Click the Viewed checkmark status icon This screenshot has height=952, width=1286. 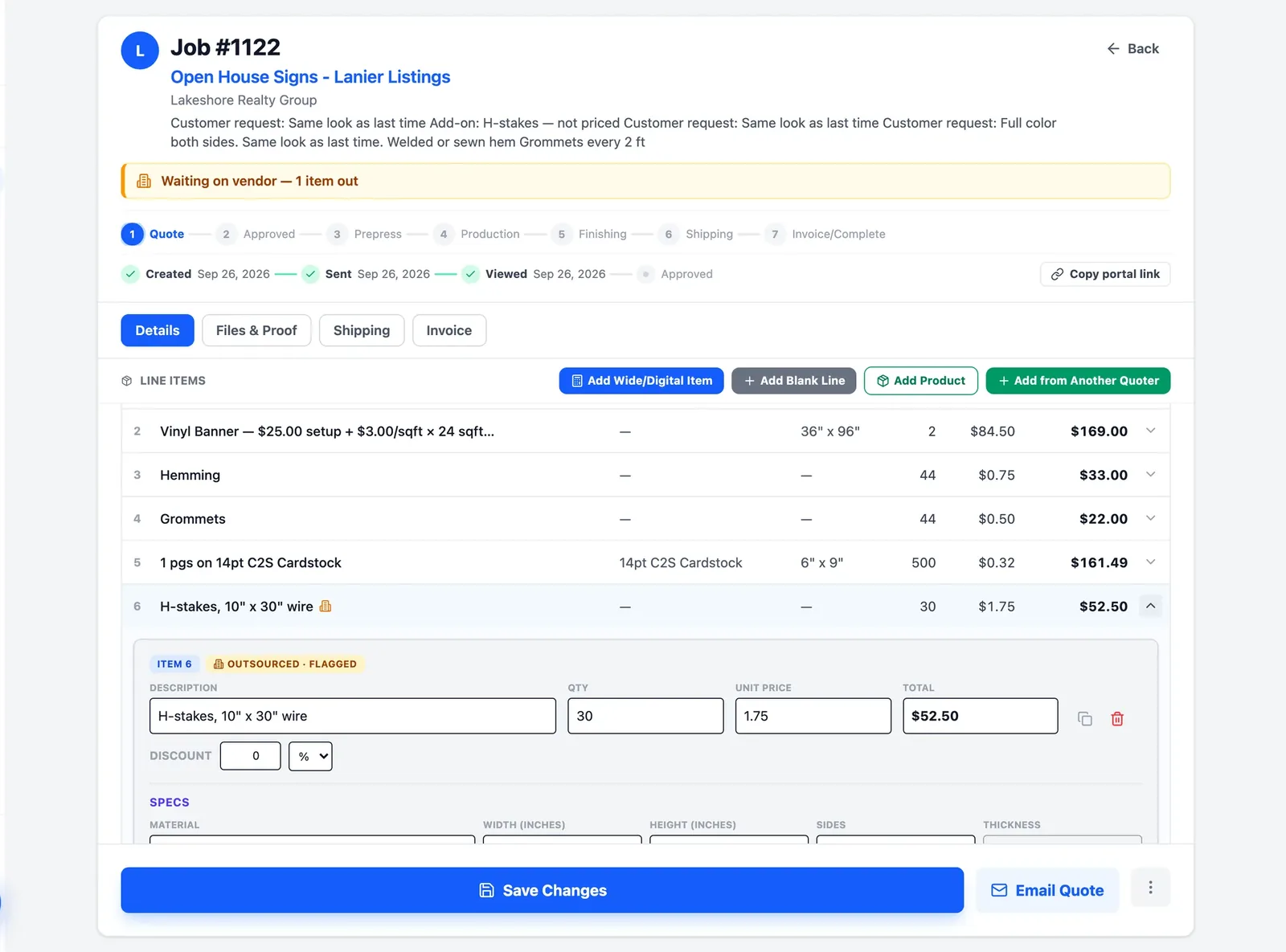(471, 274)
